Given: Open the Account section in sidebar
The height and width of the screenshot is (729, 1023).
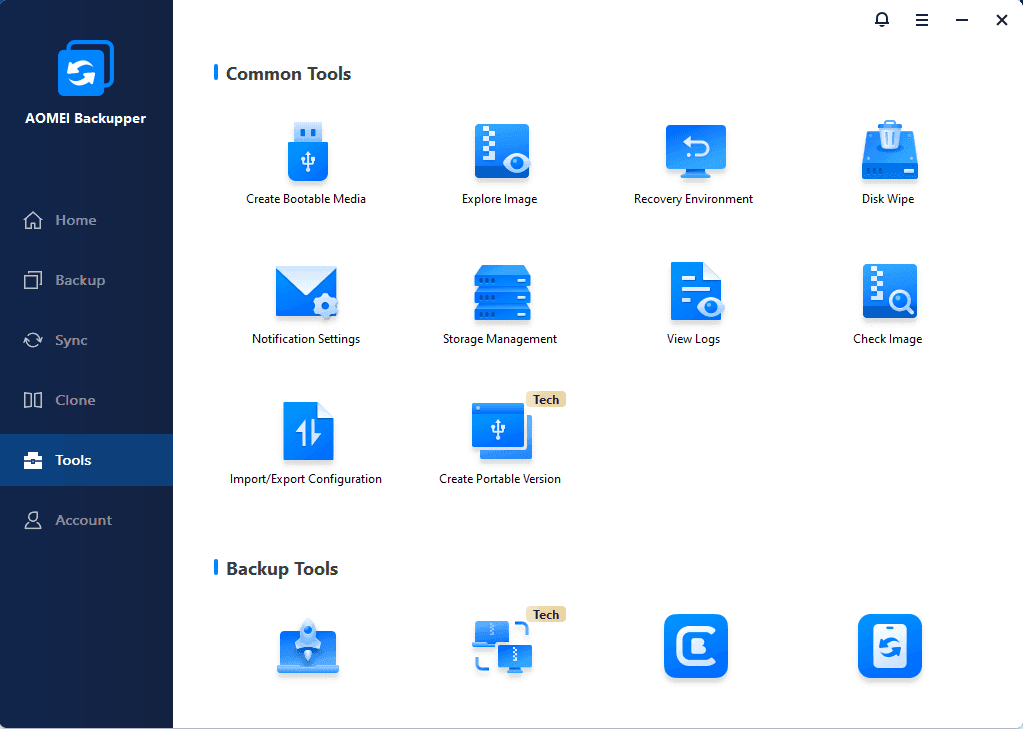Looking at the screenshot, I should [86, 520].
